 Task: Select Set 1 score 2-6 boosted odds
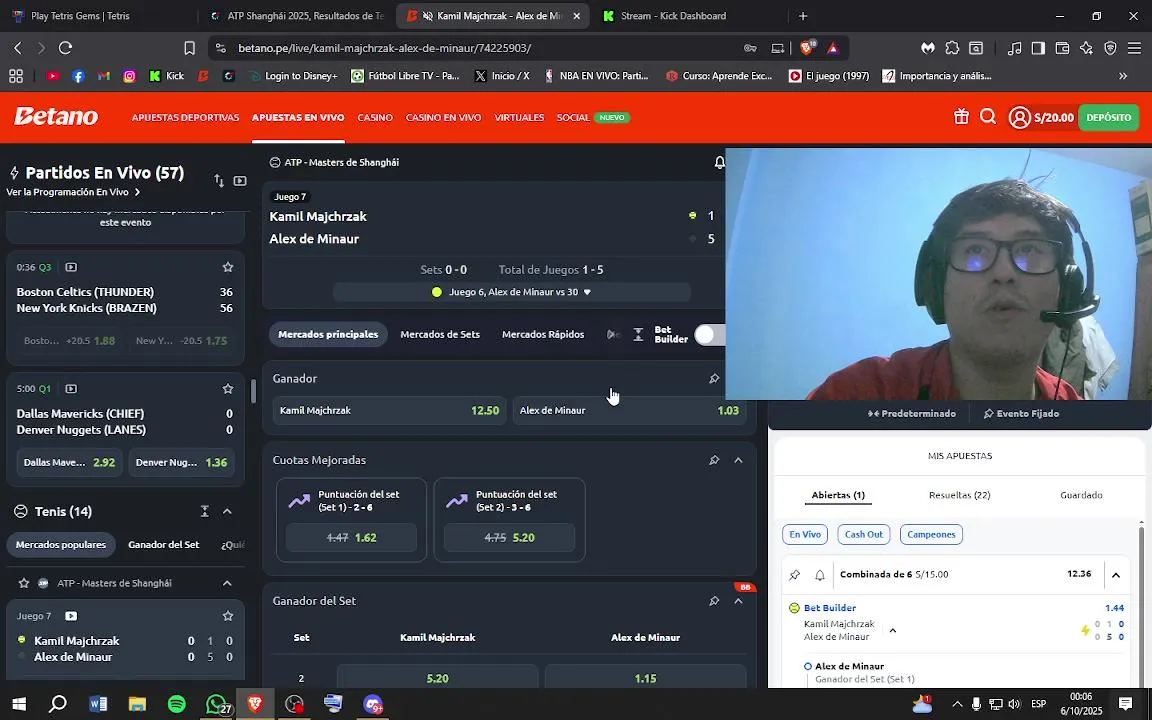(x=351, y=538)
